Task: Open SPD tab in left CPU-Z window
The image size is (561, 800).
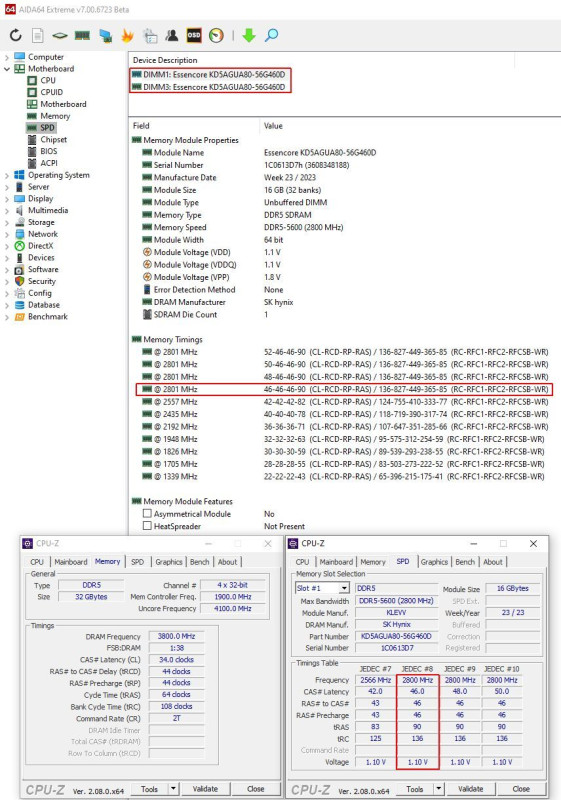Action: tap(137, 561)
